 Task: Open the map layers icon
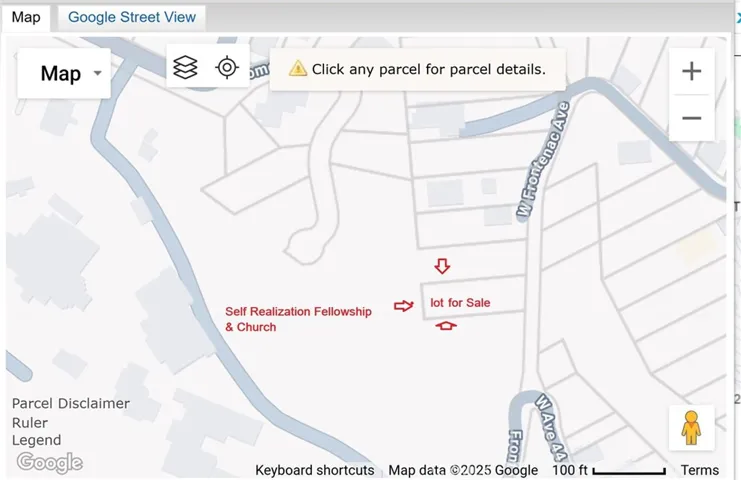(x=185, y=67)
